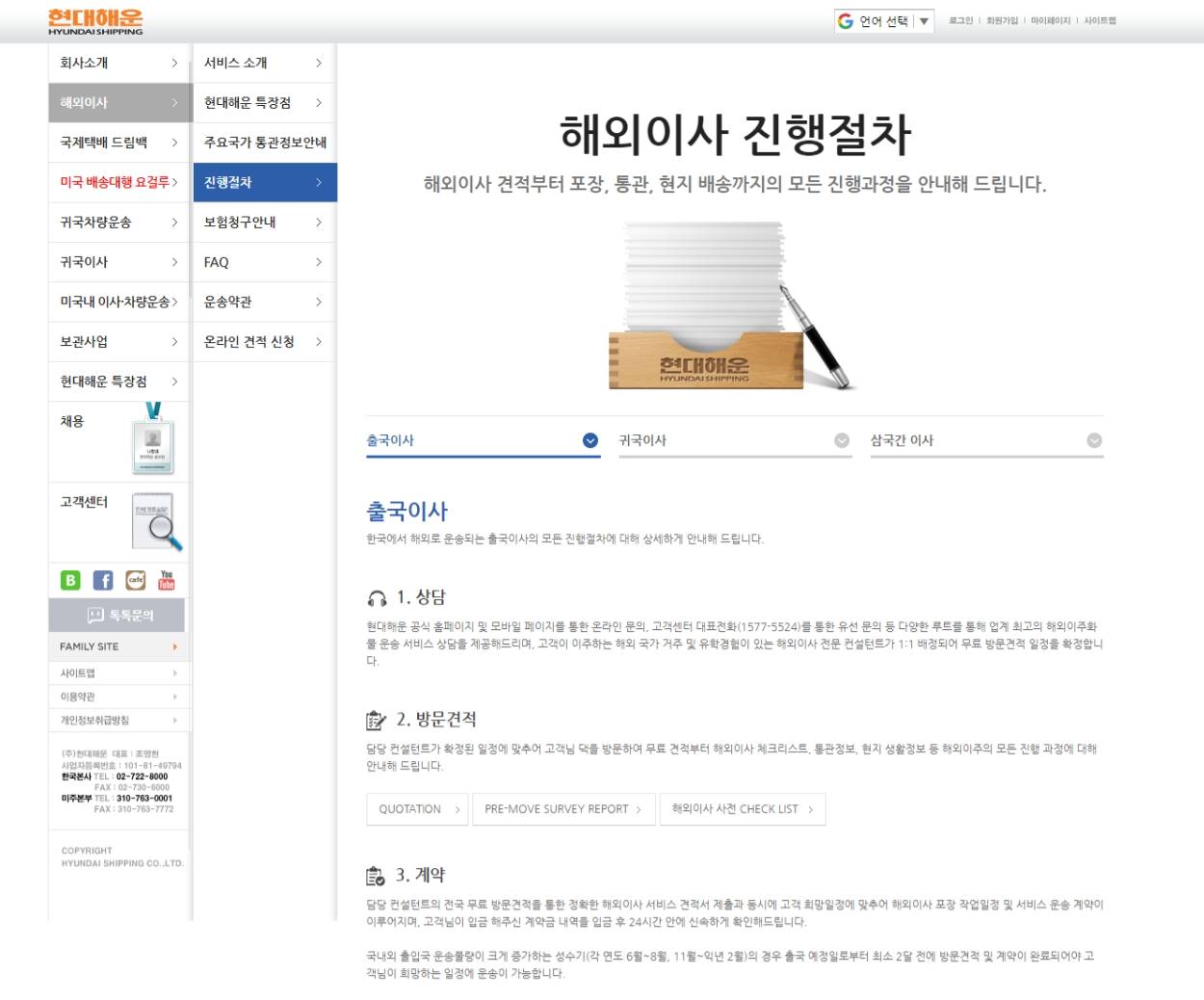Click the 해외이사 진행절차 page title
The image size is (1204, 1000).
735,134
